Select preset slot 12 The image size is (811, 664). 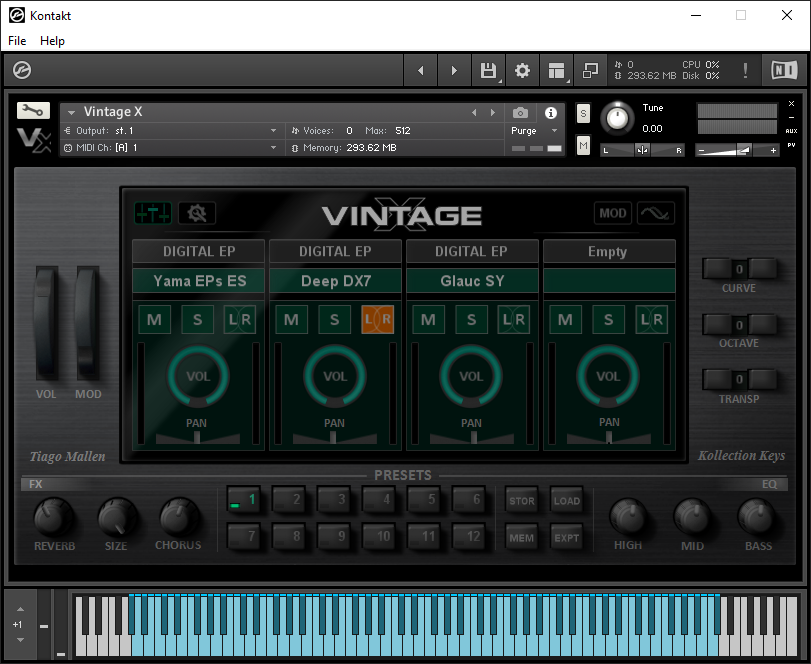469,536
